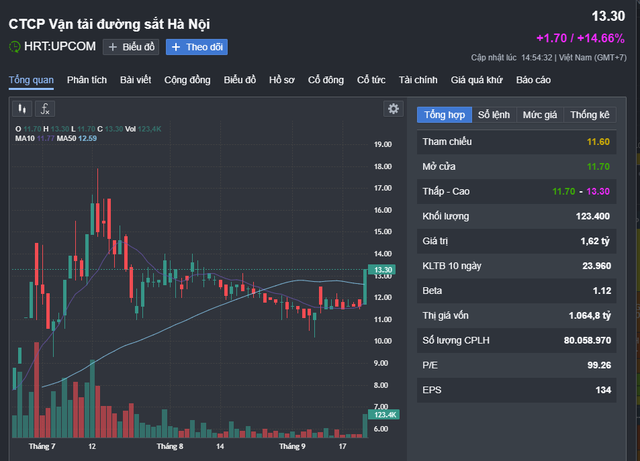Image resolution: width=640 pixels, height=461 pixels.
Task: Open the candlestick chart type selector
Action: [x=21, y=108]
